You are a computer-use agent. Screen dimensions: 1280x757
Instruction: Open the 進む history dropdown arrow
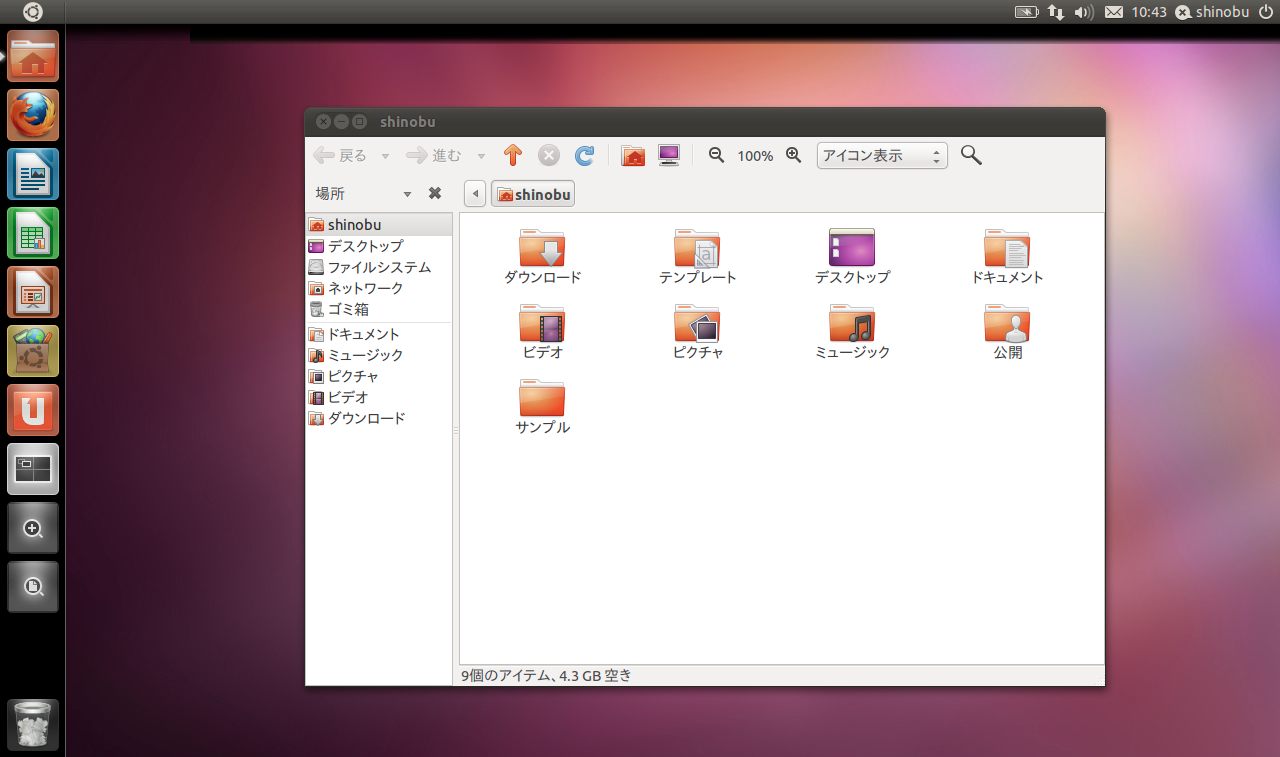[x=481, y=156]
